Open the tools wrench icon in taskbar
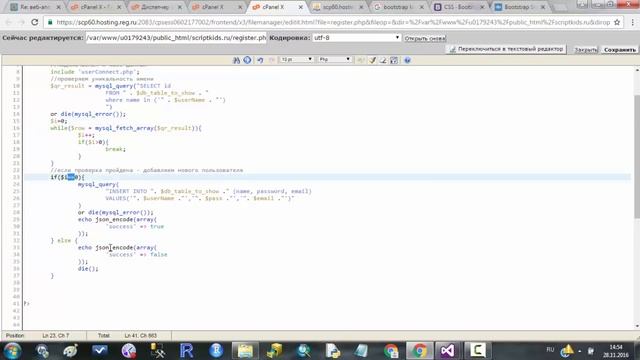640x360 pixels. pyautogui.click(x=158, y=351)
